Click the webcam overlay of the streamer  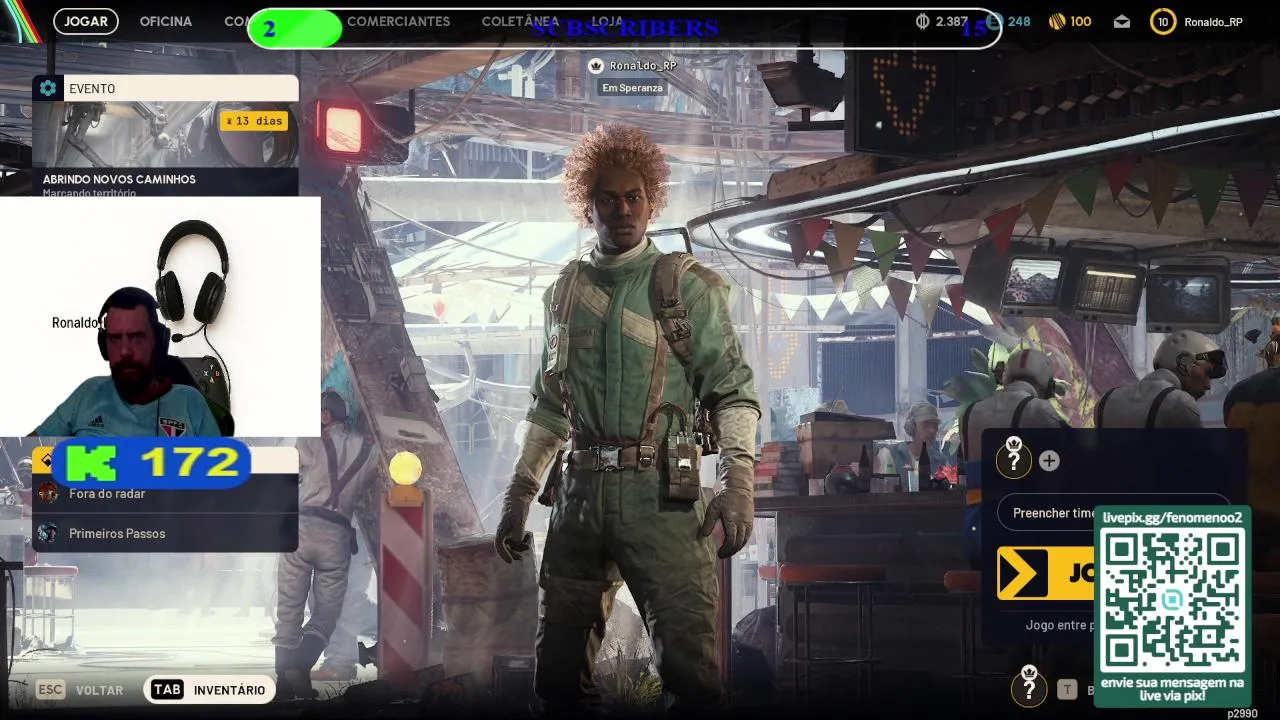point(160,316)
